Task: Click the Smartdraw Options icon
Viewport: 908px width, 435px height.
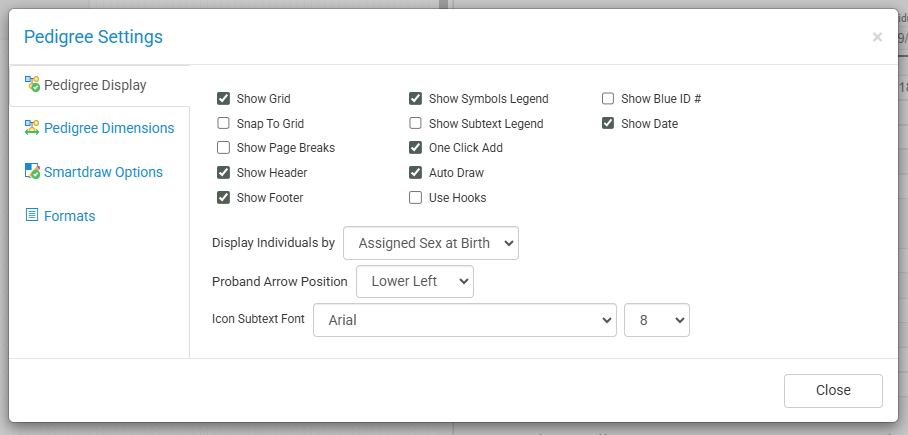Action: coord(32,172)
